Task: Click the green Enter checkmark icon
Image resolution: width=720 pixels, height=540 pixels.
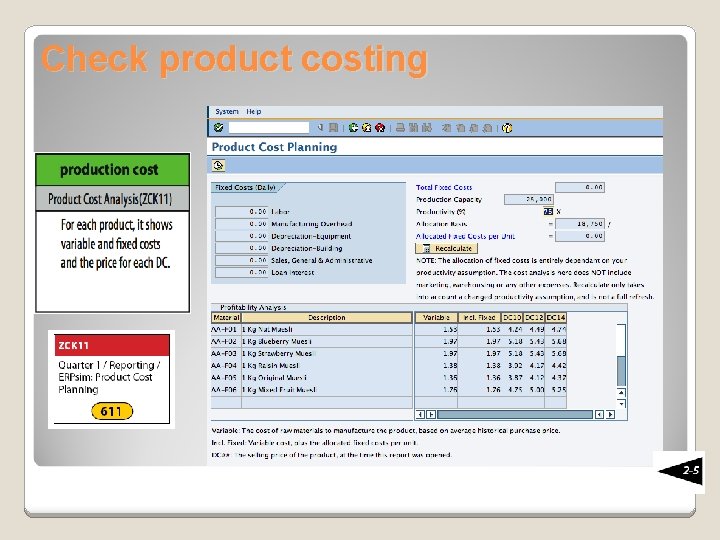Action: [219, 128]
